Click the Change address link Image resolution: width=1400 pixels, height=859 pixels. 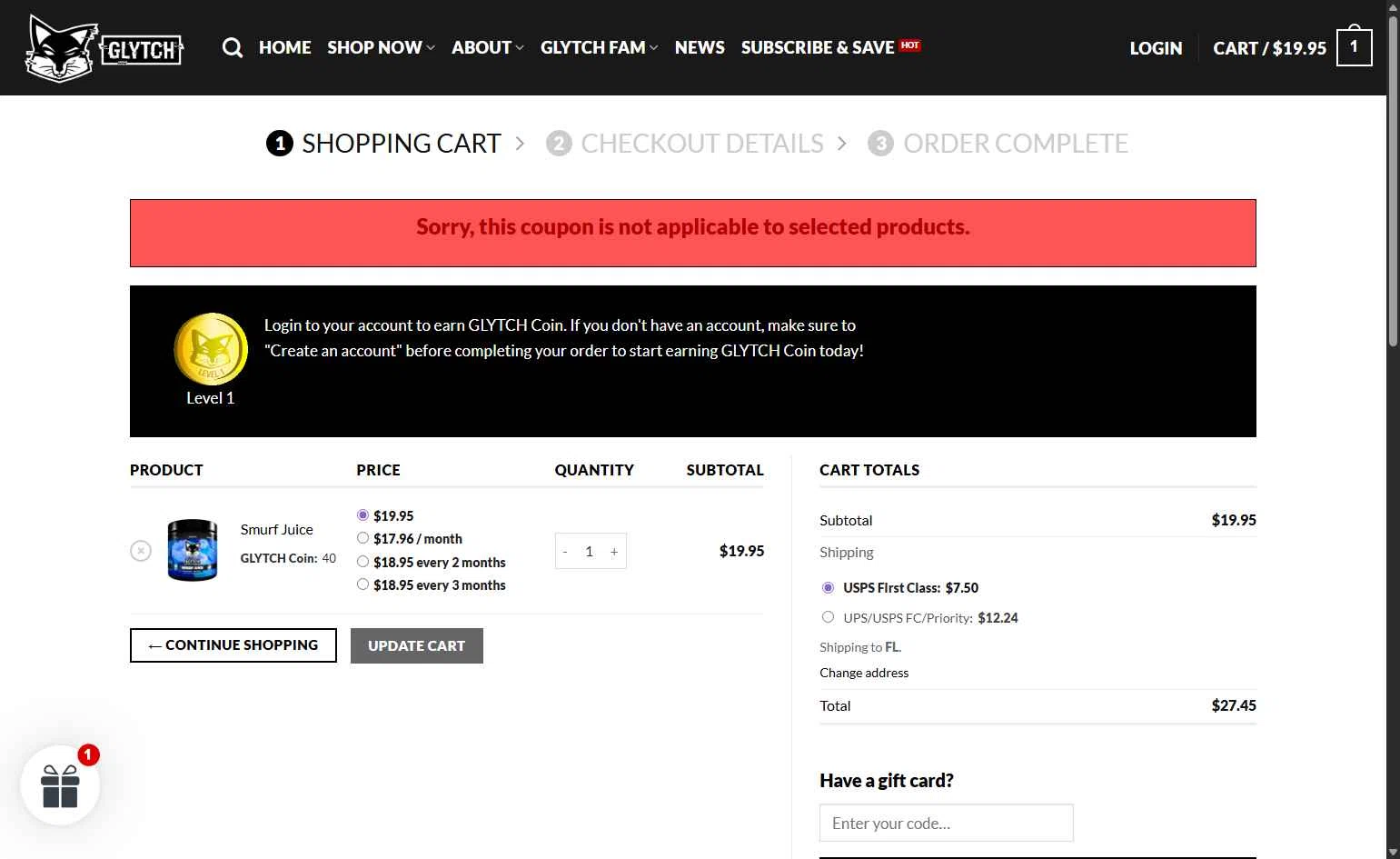pyautogui.click(x=864, y=673)
